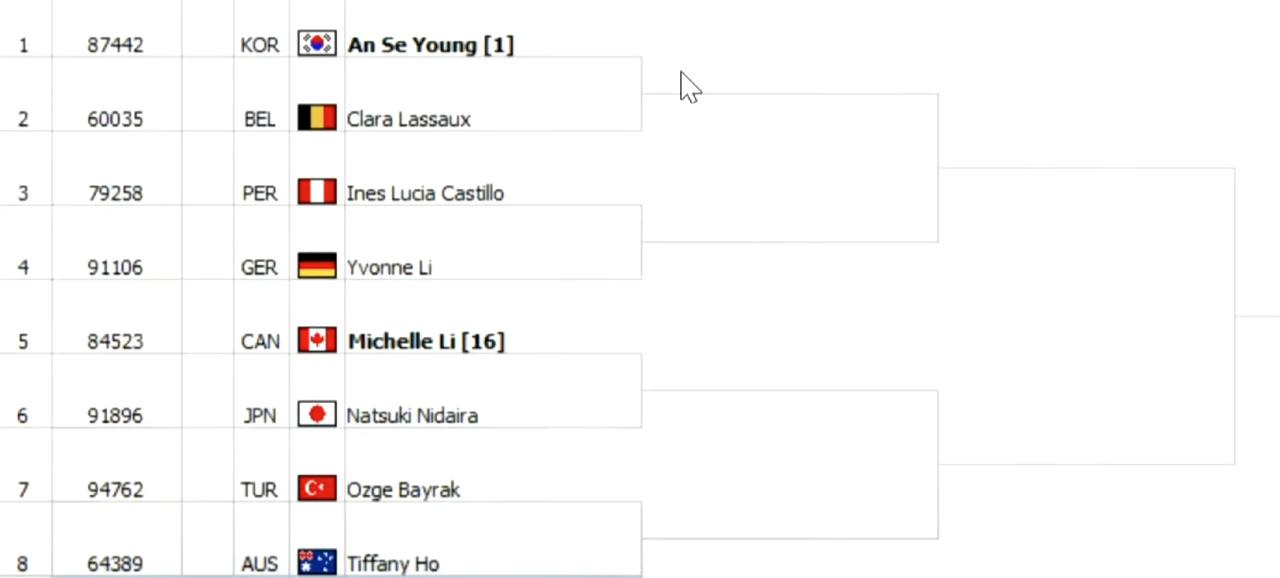The width and height of the screenshot is (1280, 578).
Task: Click the South Korea flag icon
Action: tap(317, 44)
